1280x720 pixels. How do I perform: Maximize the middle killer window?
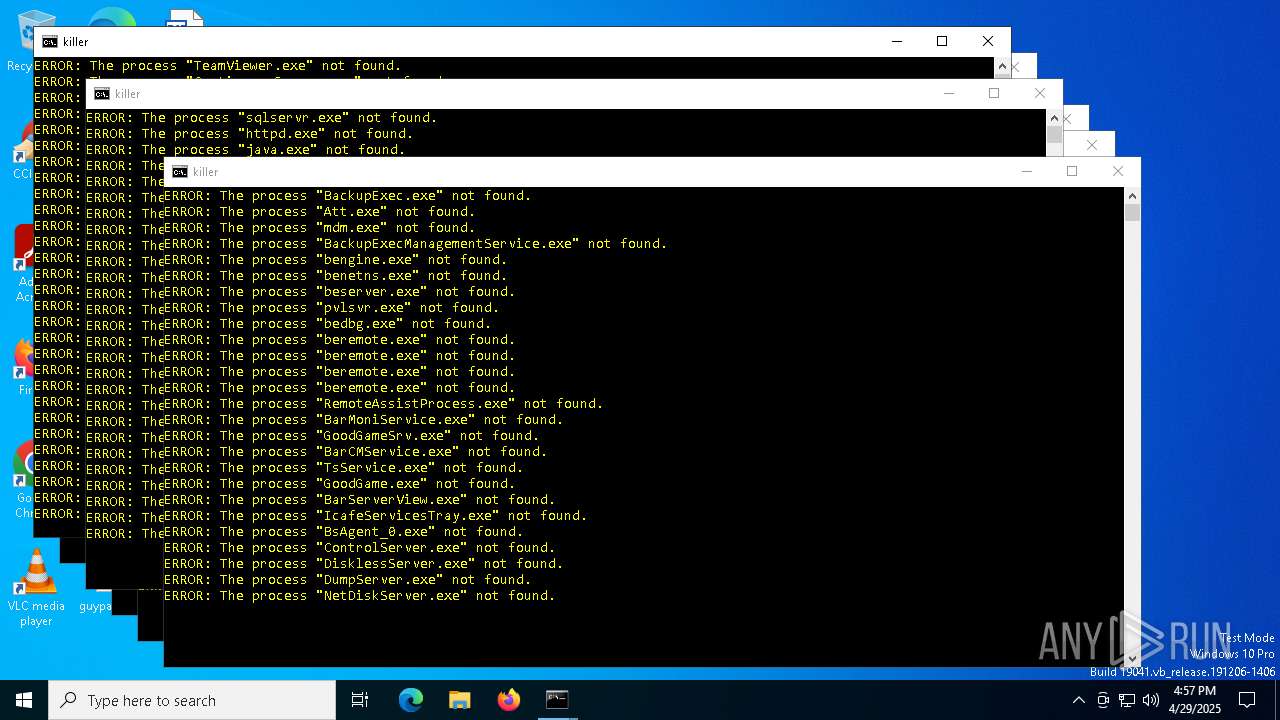pyautogui.click(x=994, y=94)
